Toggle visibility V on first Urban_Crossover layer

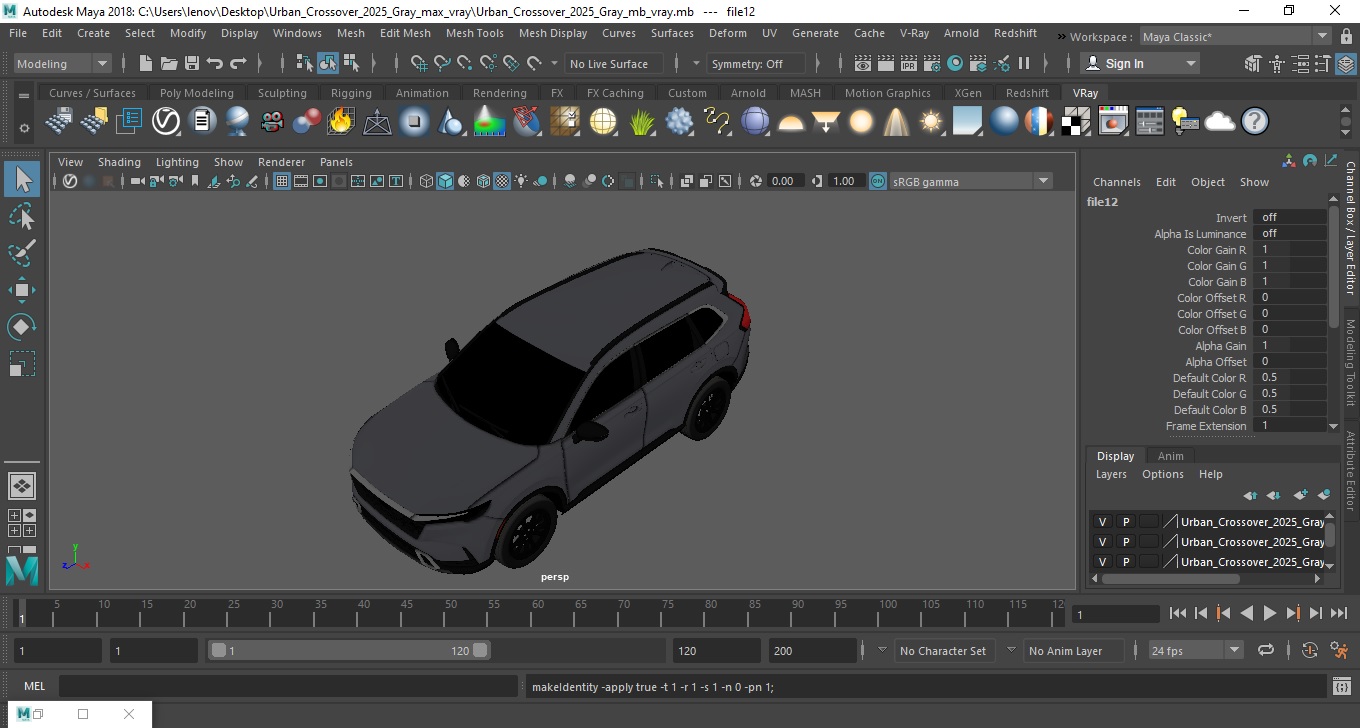point(1102,522)
